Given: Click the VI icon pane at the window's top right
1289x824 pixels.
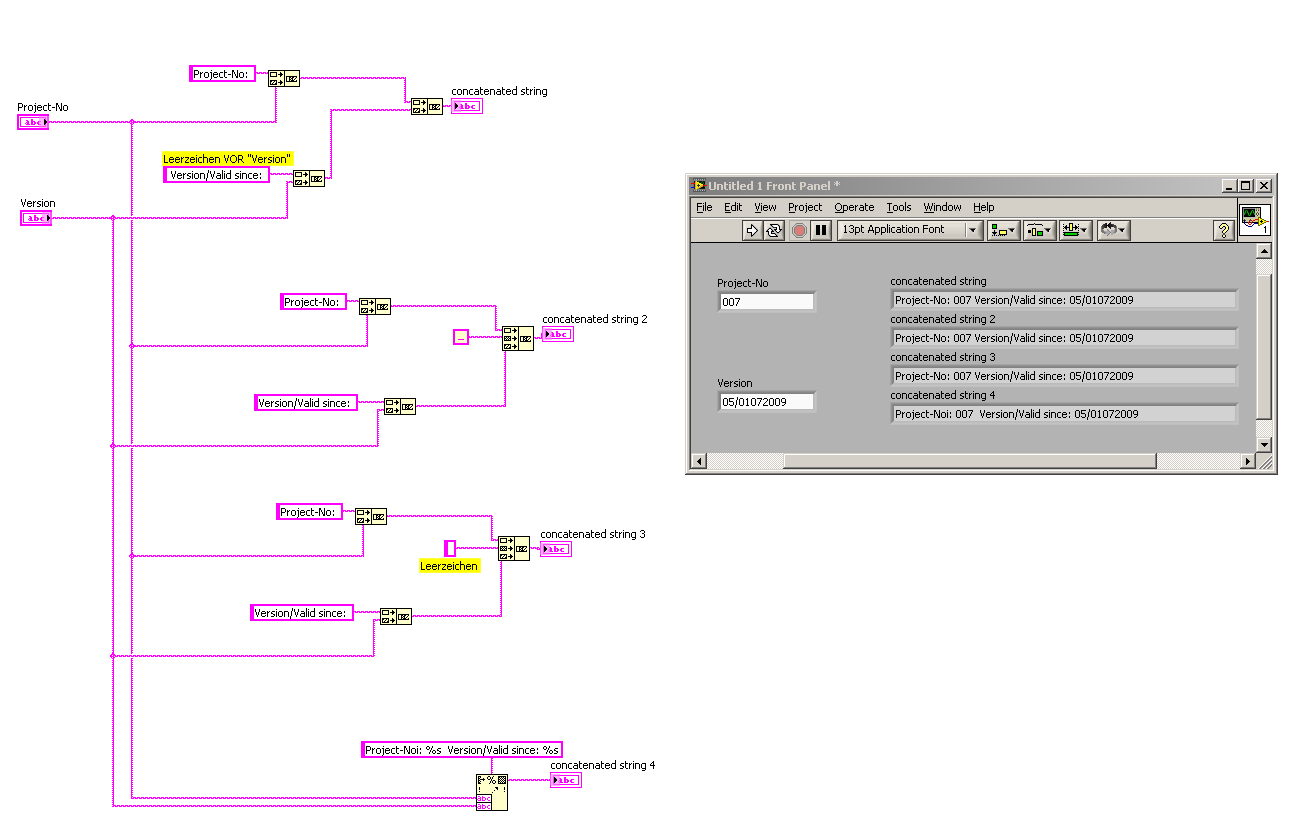Looking at the screenshot, I should click(1255, 220).
